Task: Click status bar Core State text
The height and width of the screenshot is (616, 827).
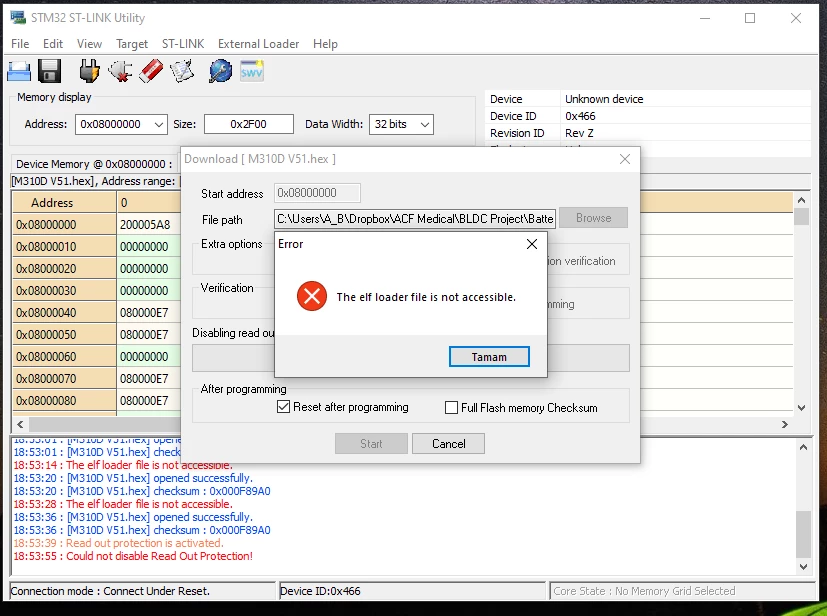Action: click(644, 591)
